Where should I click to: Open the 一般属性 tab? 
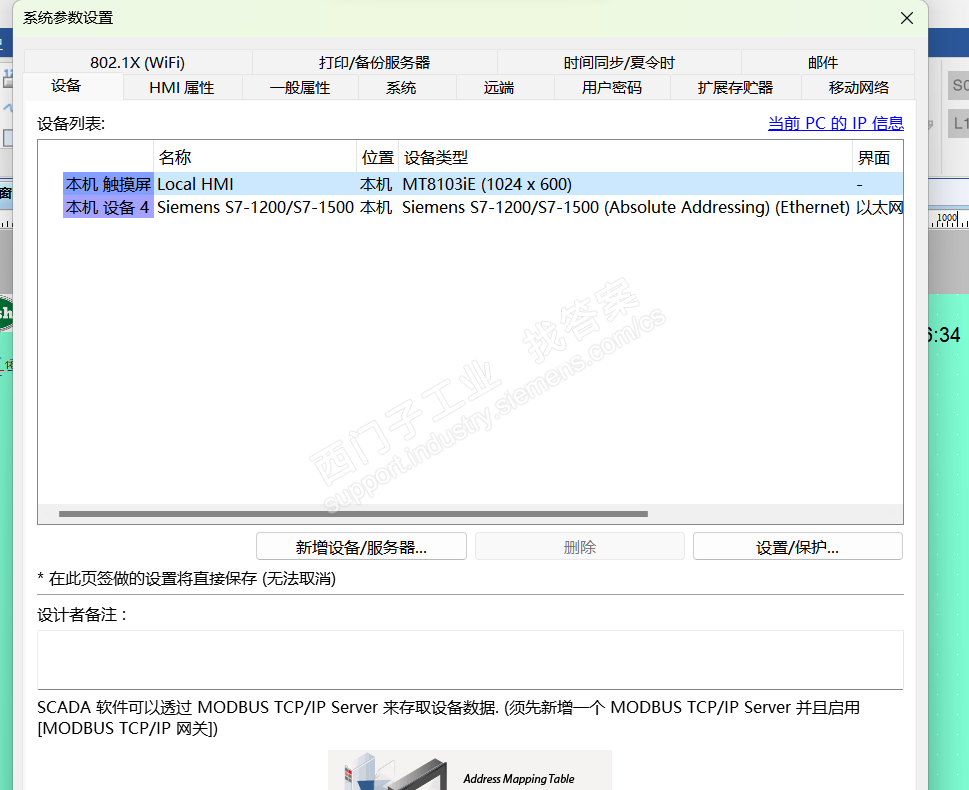[x=300, y=88]
